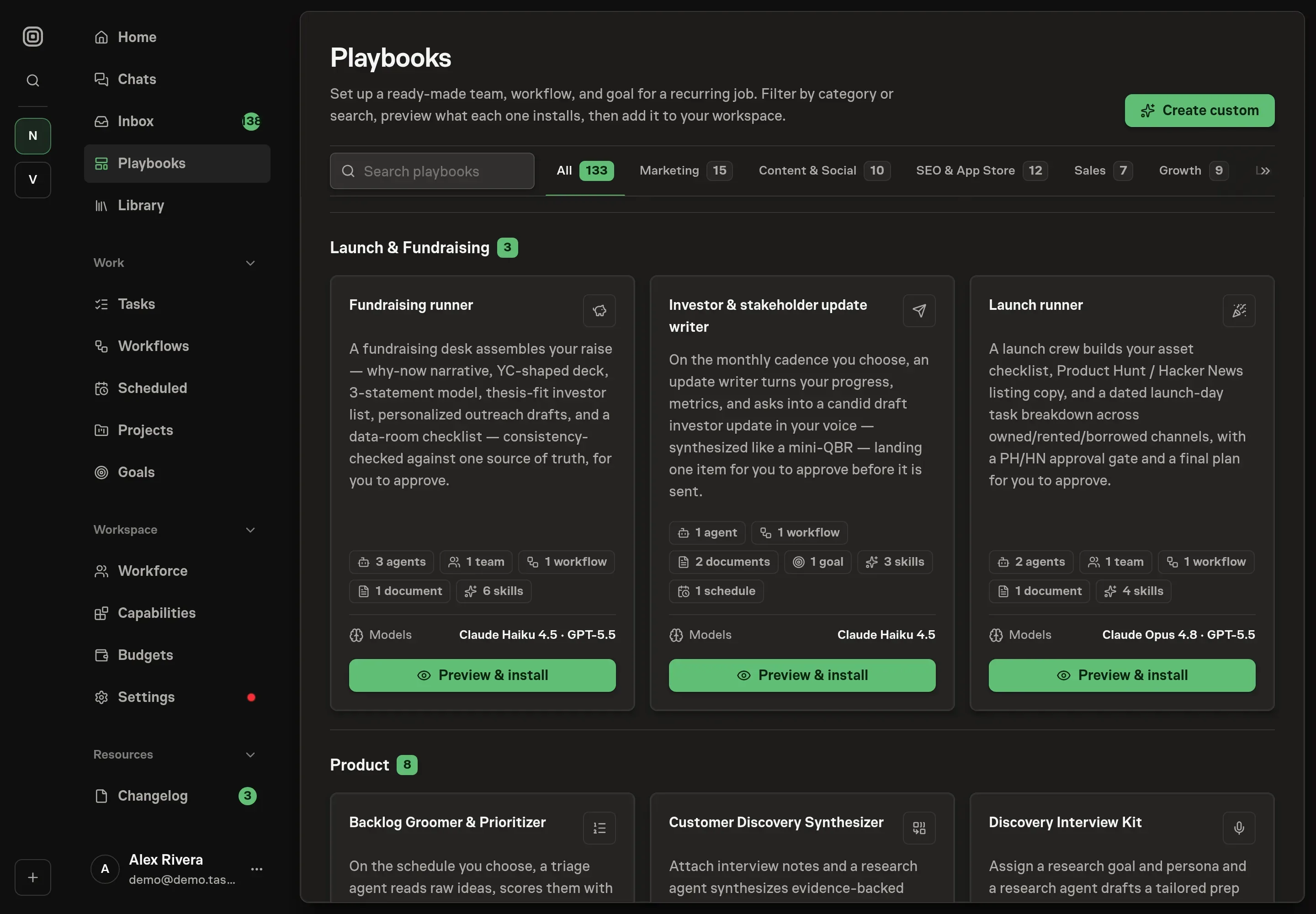
Task: Open Workflows in the sidebar
Action: coord(177,346)
